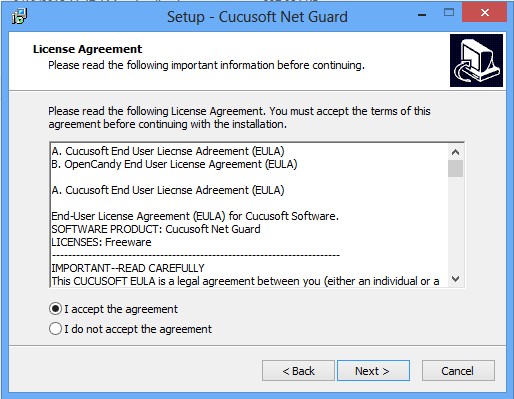Cancel the installation
Viewport: 514px width, 399px height.
coord(458,370)
